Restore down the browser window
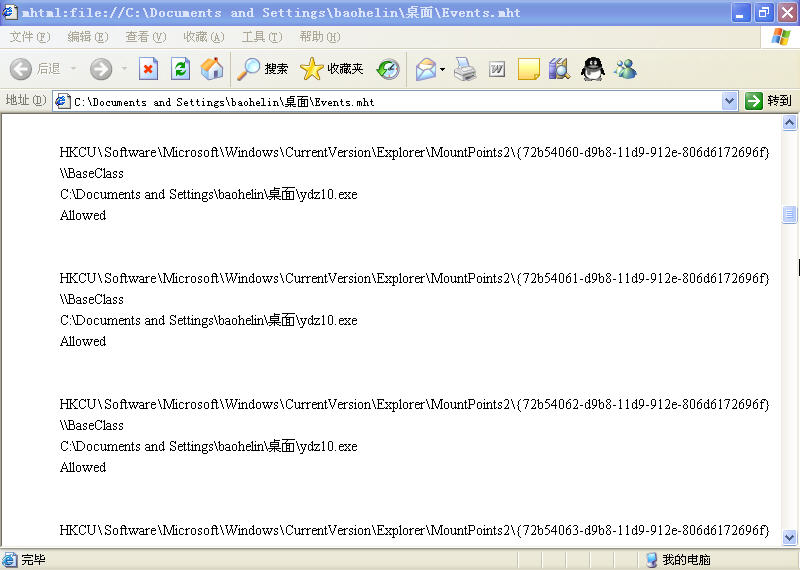 (764, 12)
